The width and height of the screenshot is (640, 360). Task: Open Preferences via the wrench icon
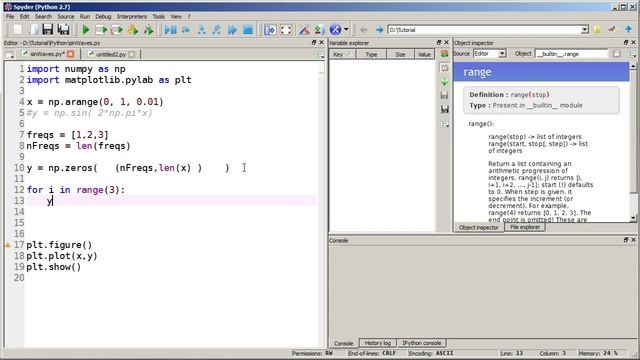coord(304,30)
